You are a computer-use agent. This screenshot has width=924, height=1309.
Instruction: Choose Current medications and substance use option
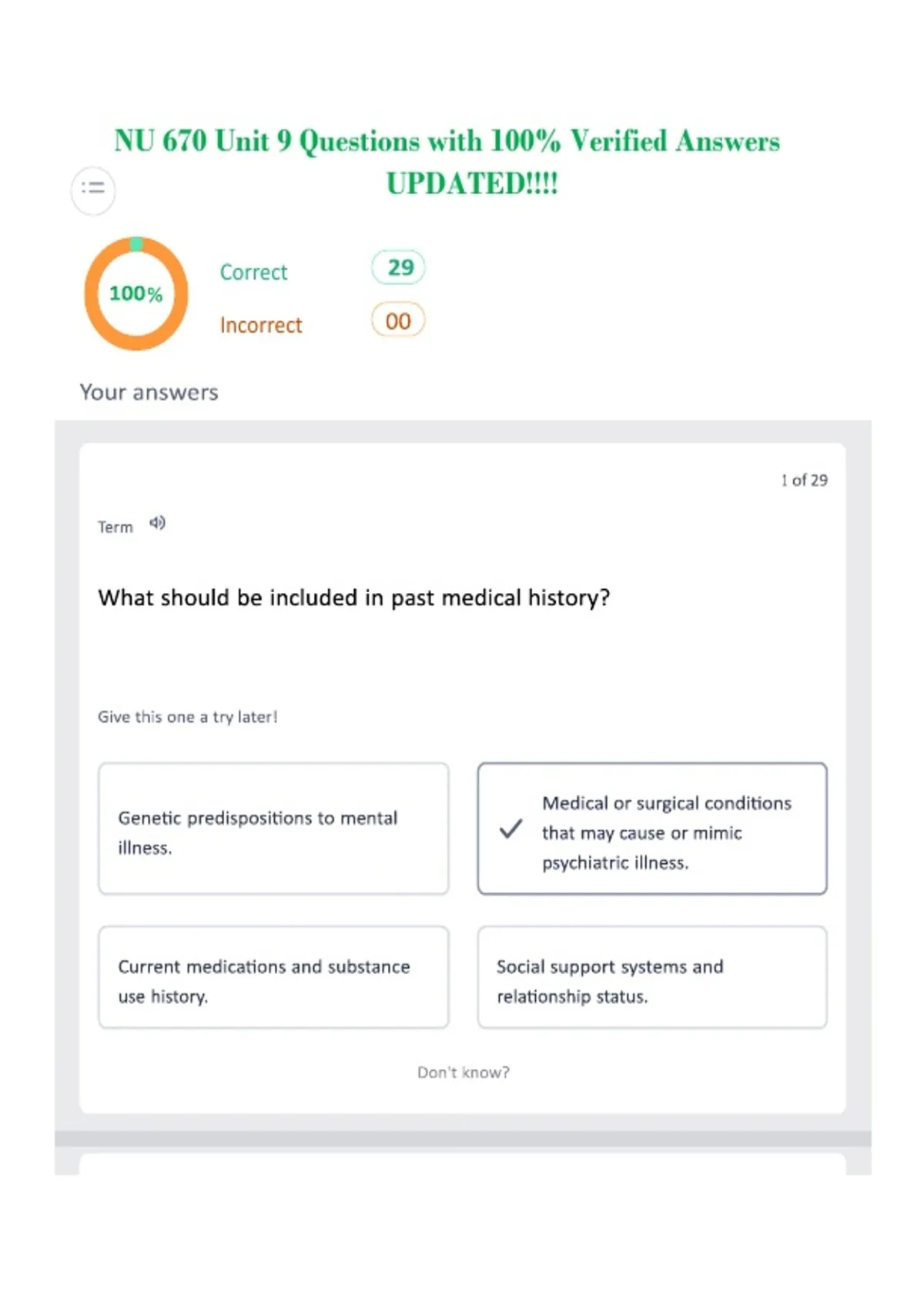(273, 977)
